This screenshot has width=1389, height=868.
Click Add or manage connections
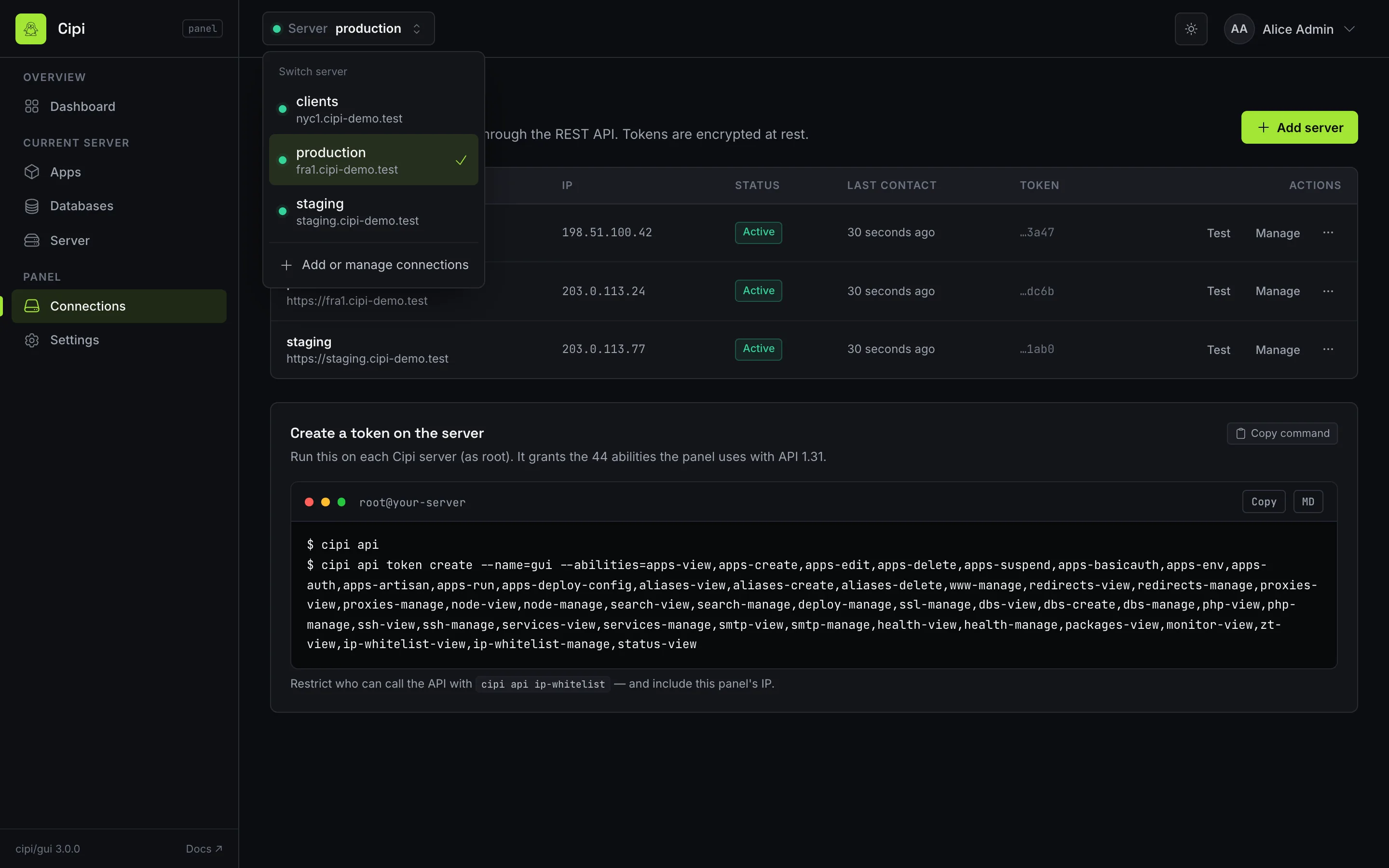tap(374, 265)
